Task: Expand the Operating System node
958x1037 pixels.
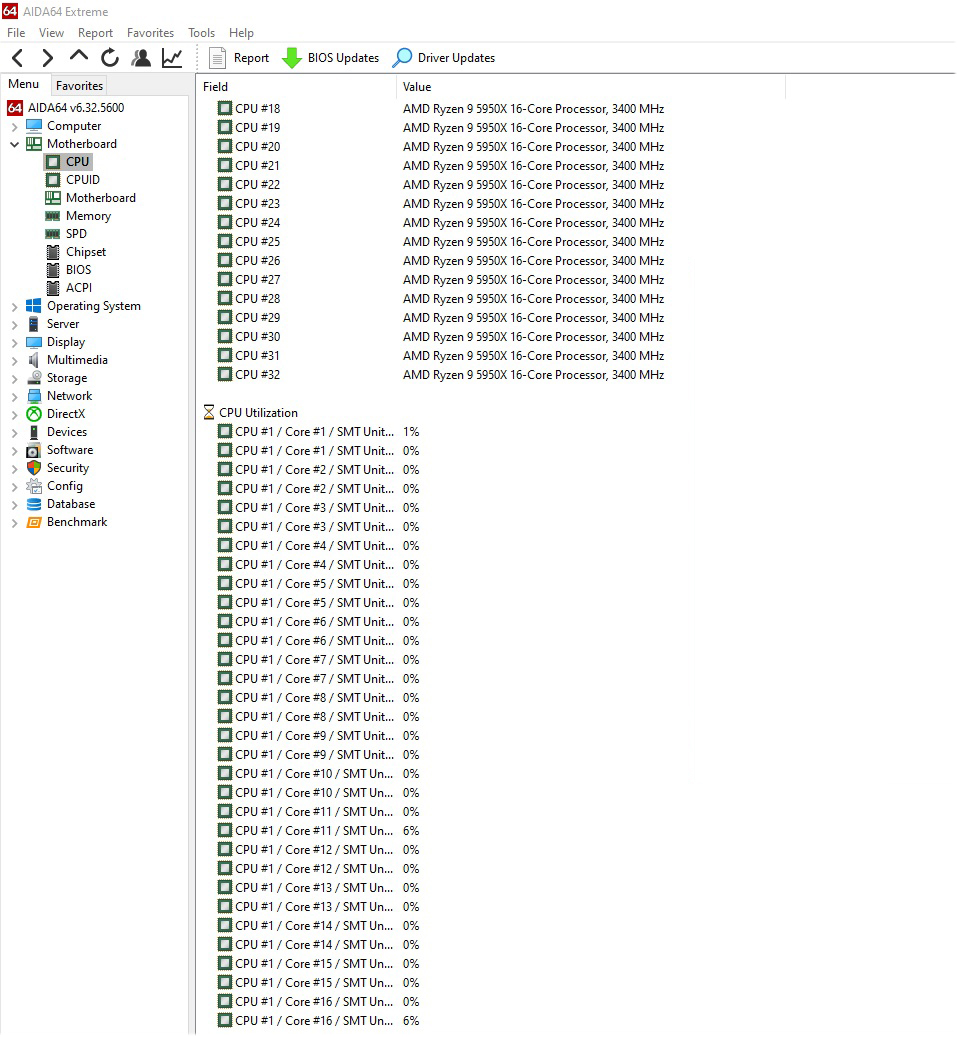Action: 15,306
